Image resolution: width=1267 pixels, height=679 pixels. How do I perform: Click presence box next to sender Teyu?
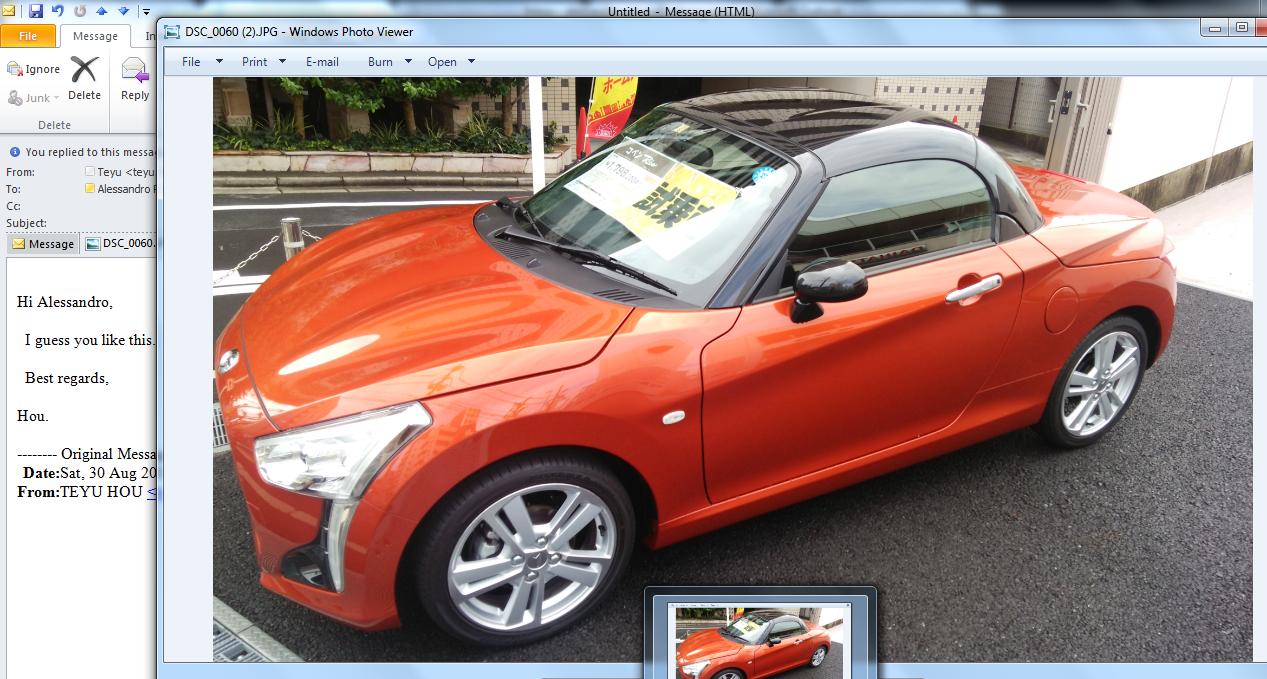click(90, 172)
